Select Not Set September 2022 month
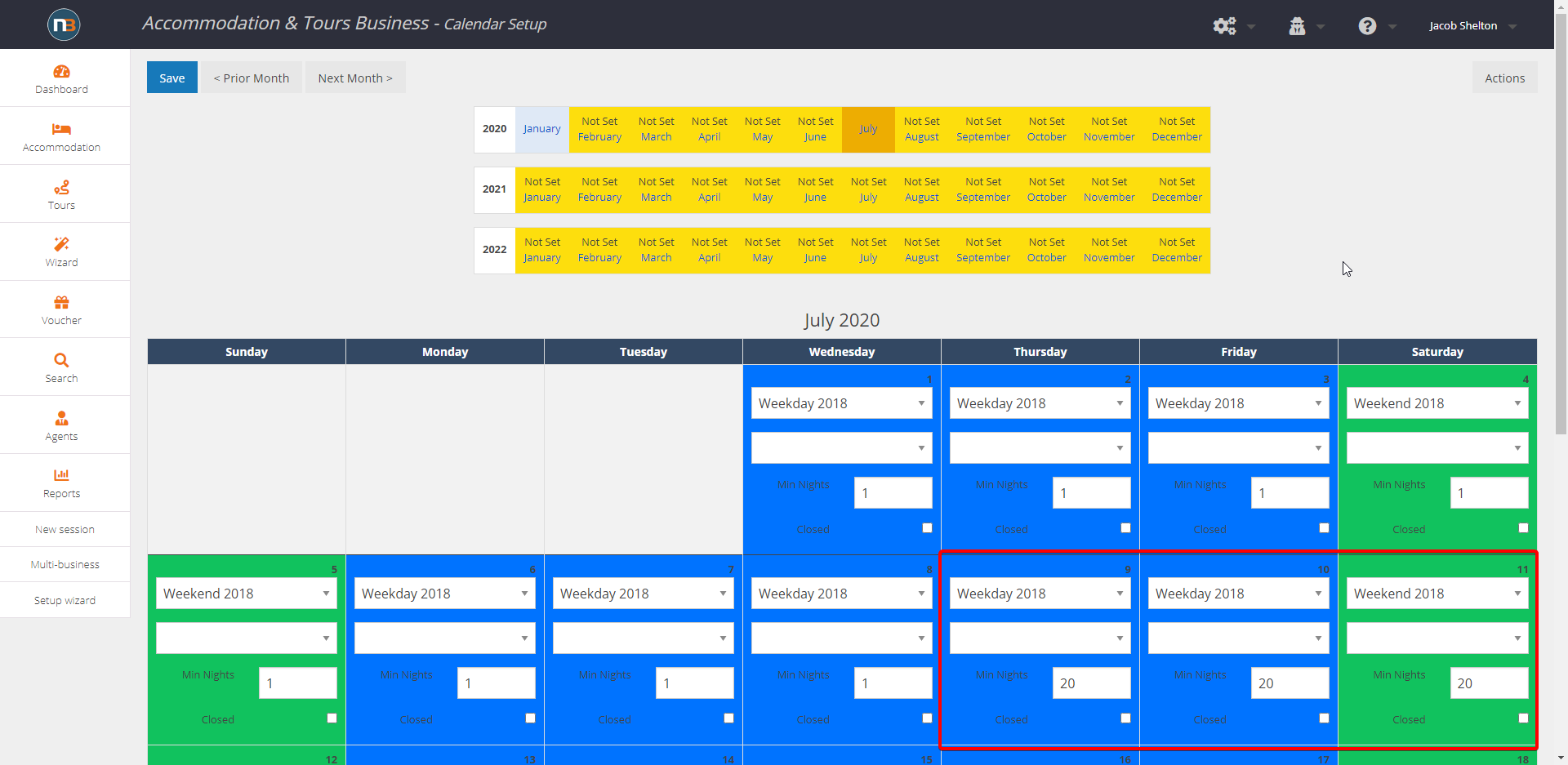This screenshot has width=1568, height=765. (x=982, y=250)
